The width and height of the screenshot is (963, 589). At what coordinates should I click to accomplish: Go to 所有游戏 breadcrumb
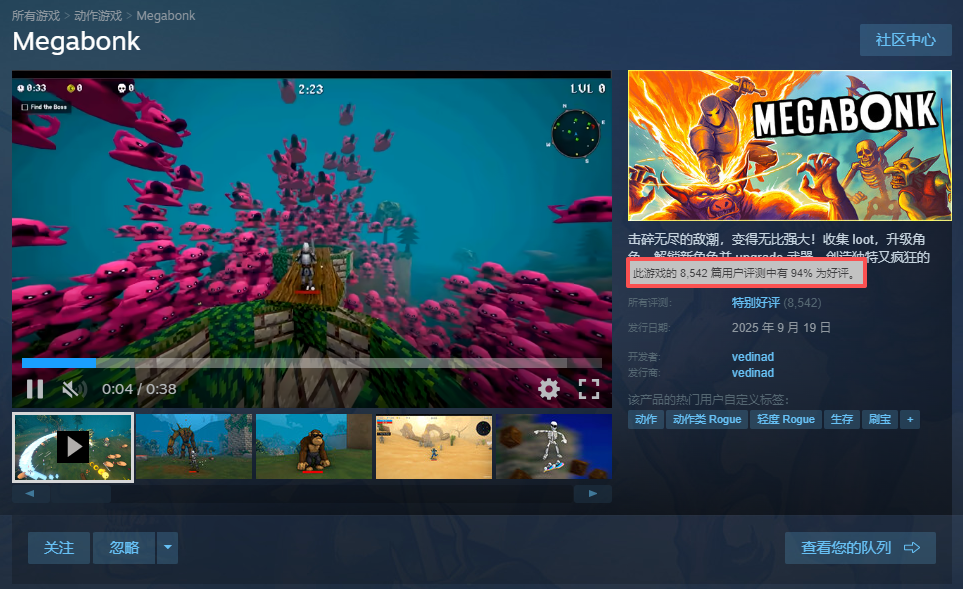(36, 16)
